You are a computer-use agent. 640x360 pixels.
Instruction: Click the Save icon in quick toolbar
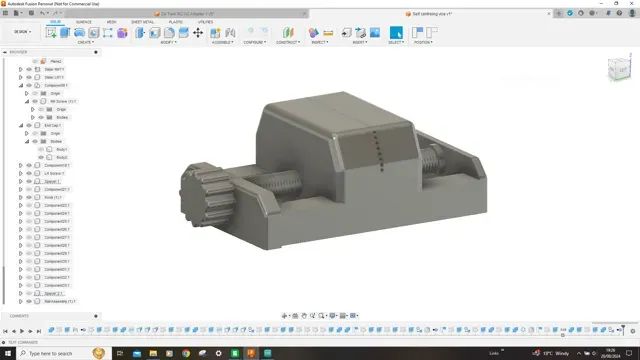click(x=31, y=13)
